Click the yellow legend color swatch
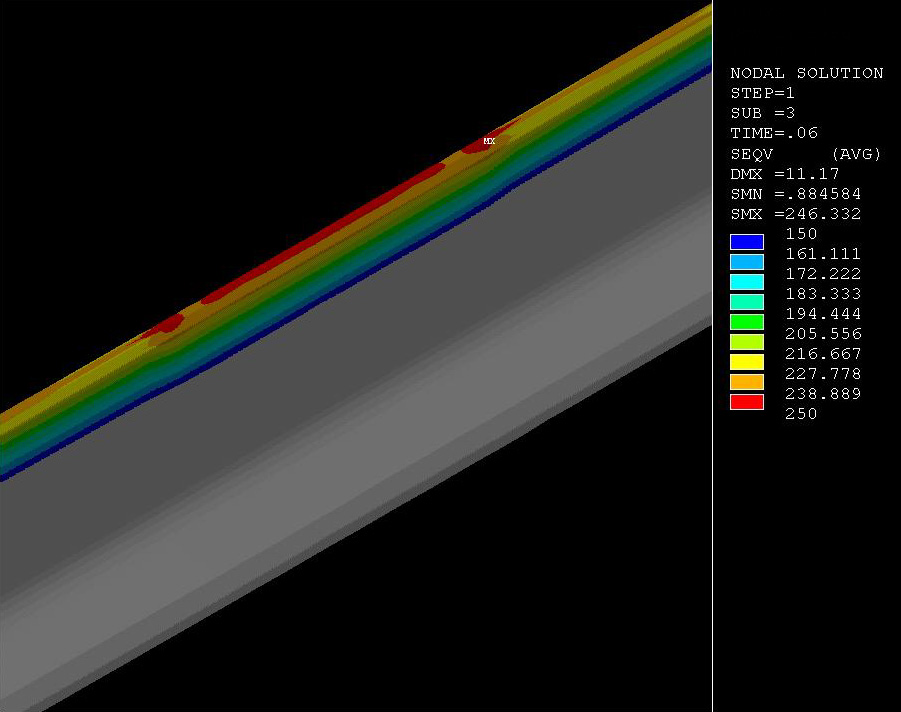This screenshot has height=712, width=901. click(x=747, y=362)
